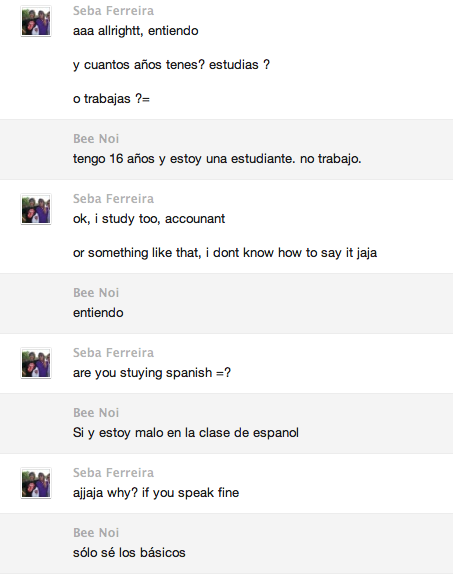Open Seba Ferreira's name above 'aaa allrightt, entiendo'

(x=114, y=11)
